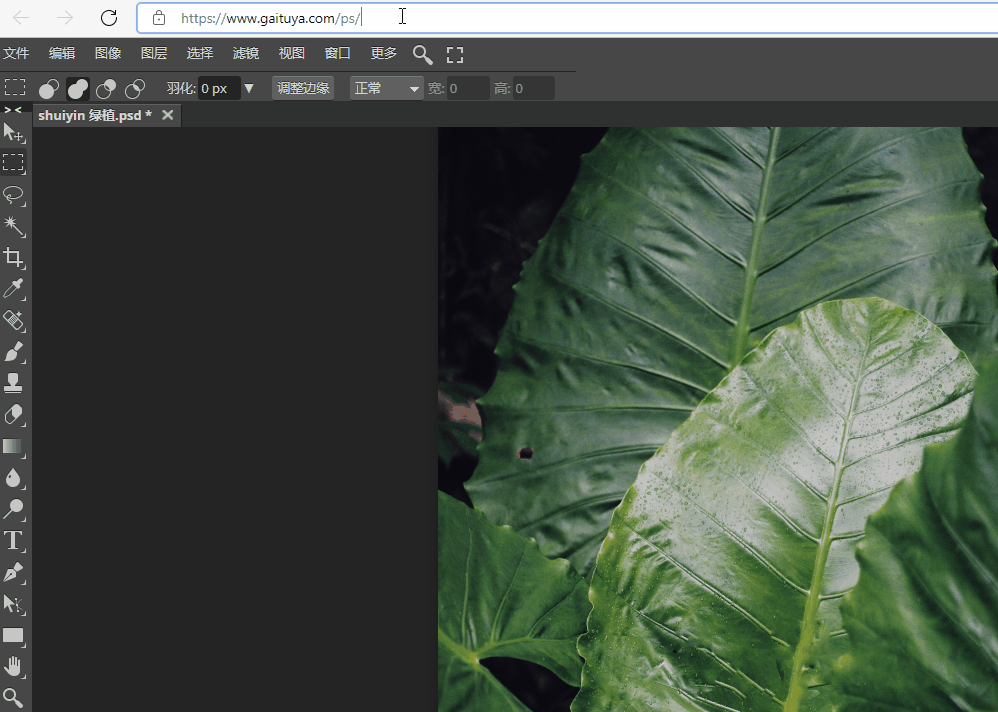Open the 滤镜 menu
The image size is (998, 712).
(245, 54)
